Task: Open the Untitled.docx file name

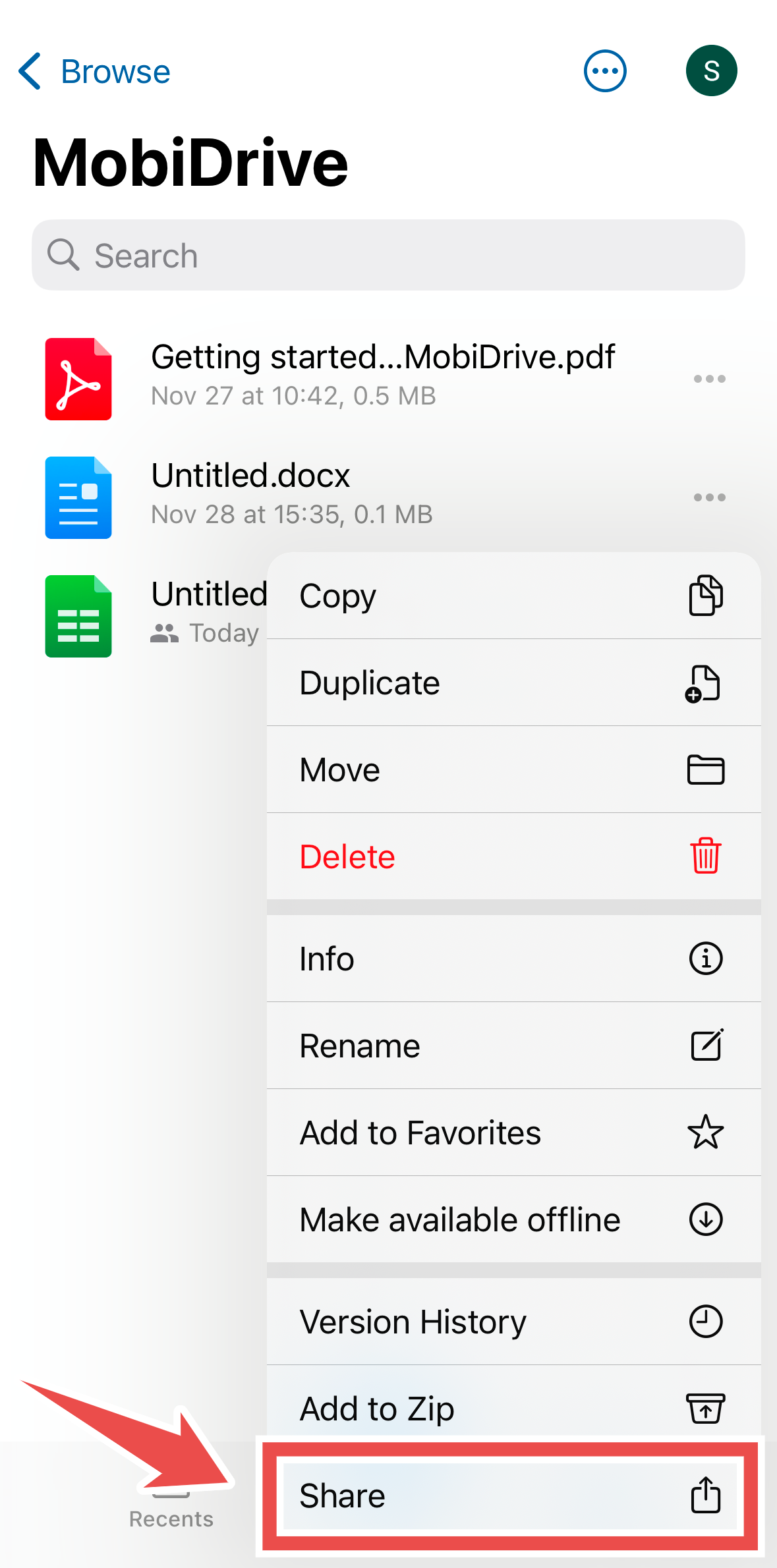Action: click(x=250, y=475)
